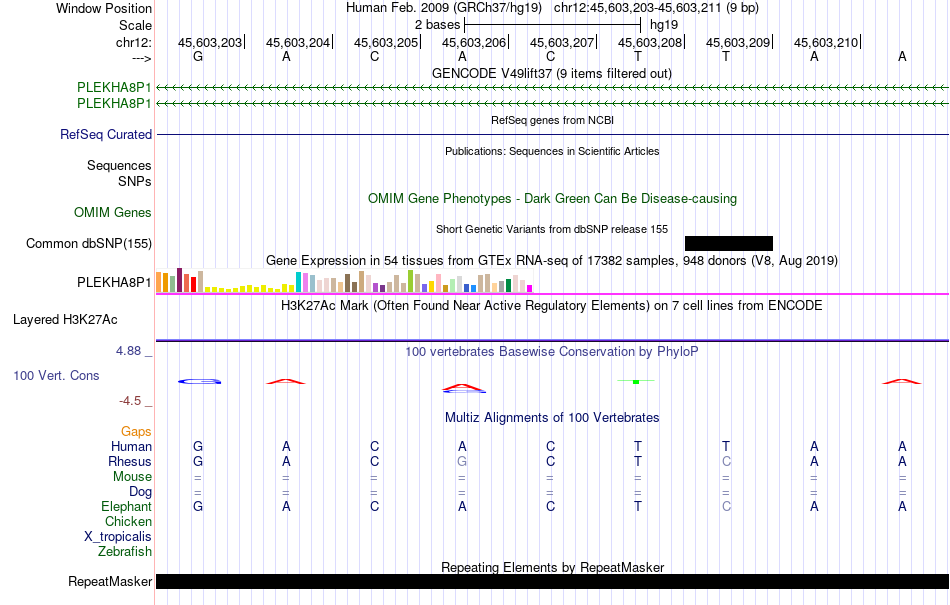
Task: Click the 45,603,203 coordinate label
Action: [210, 42]
